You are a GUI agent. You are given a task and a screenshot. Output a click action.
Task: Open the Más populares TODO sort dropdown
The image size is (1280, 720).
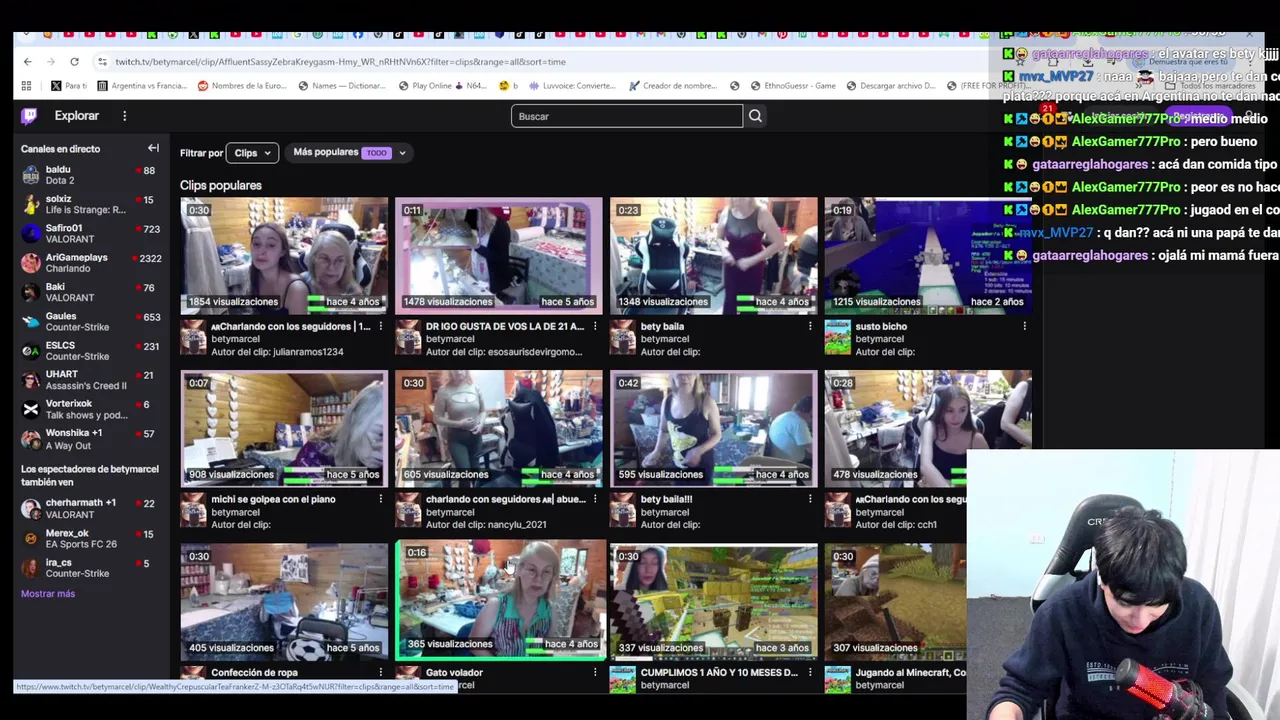click(349, 153)
